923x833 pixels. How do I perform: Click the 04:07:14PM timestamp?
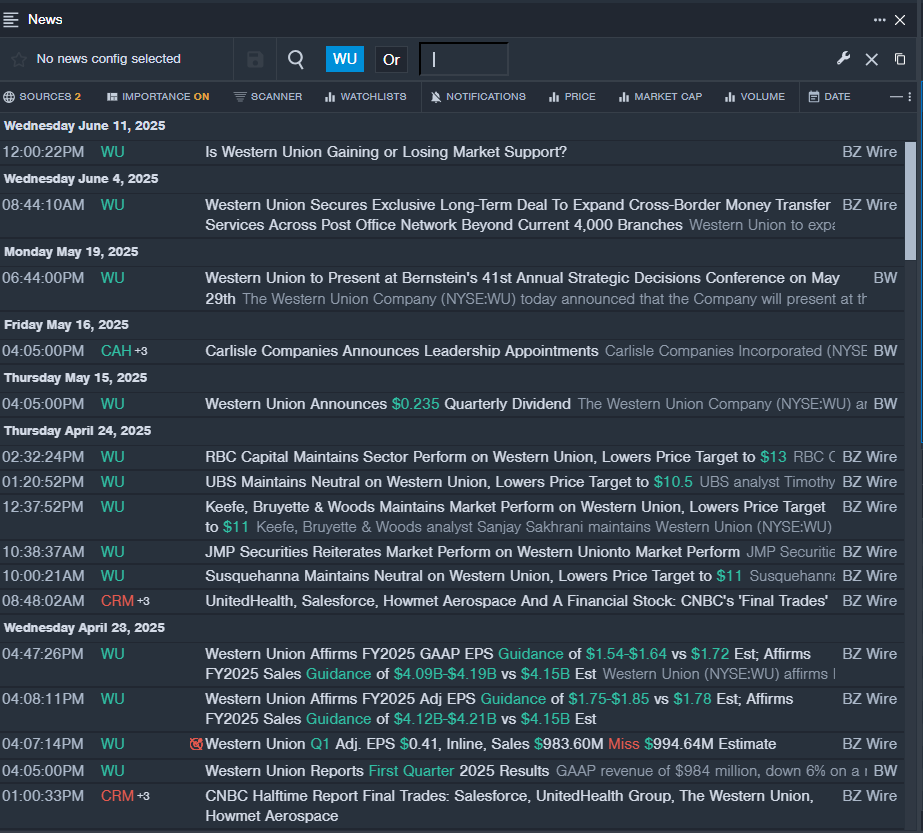click(x=43, y=744)
